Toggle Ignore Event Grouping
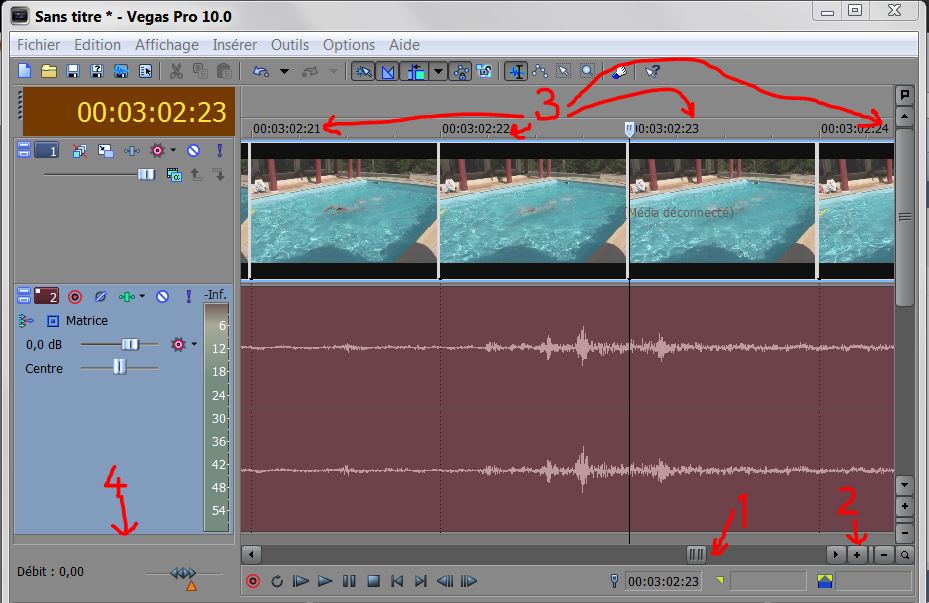Screen dimensions: 929x603 (x=484, y=72)
